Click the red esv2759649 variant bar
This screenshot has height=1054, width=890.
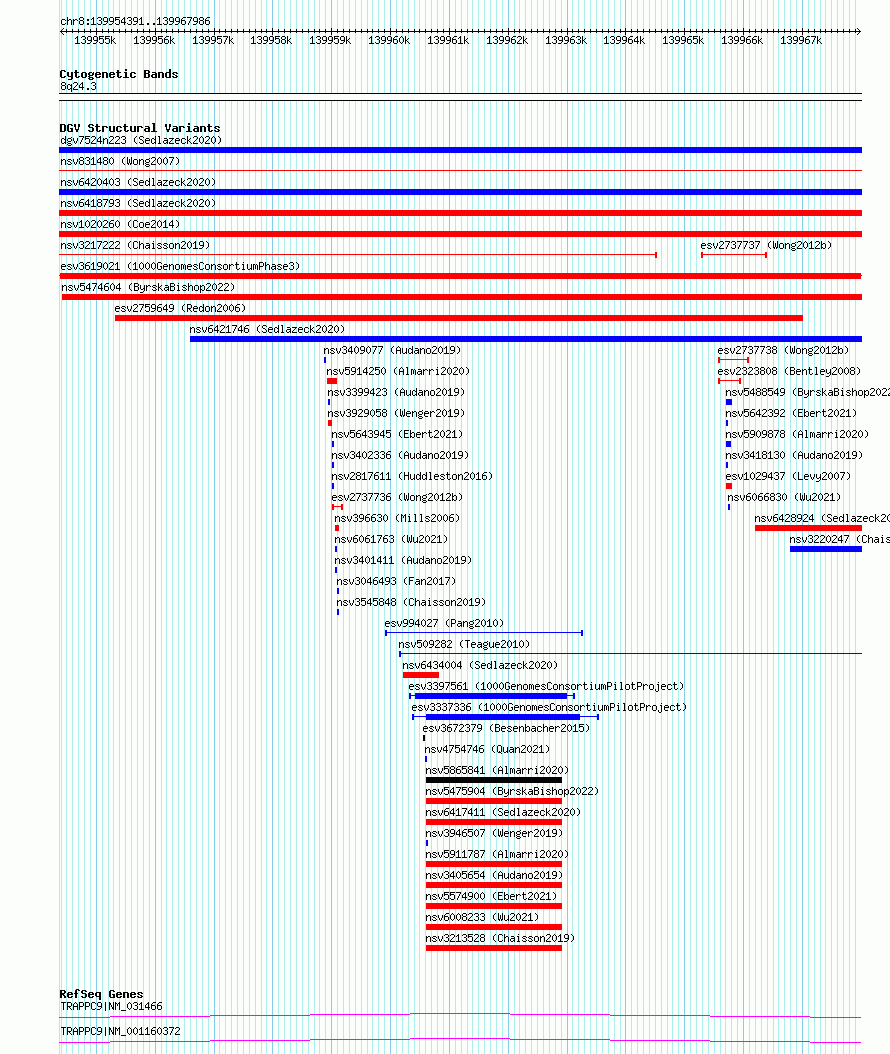[x=458, y=318]
